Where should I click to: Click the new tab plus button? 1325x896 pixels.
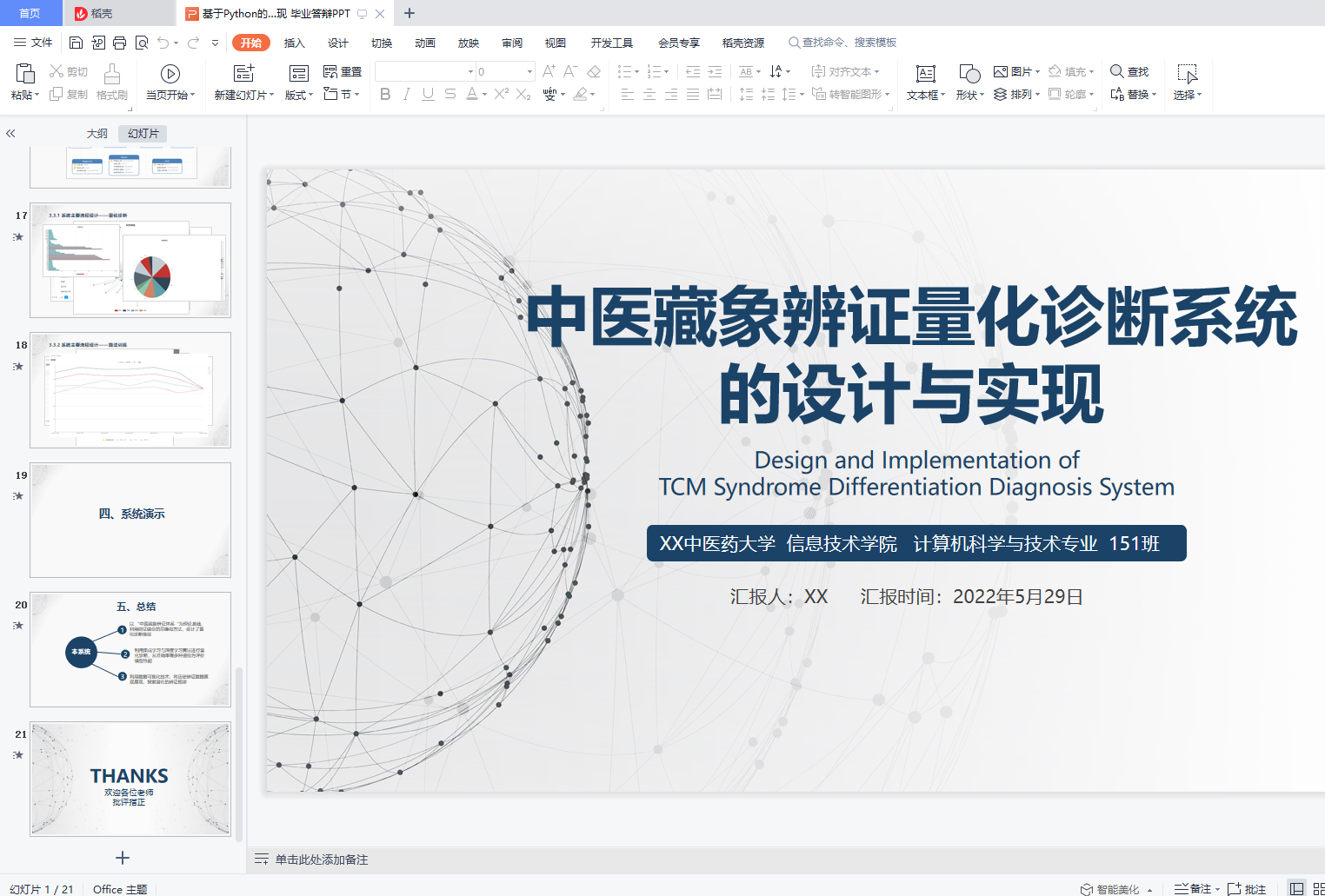(x=409, y=13)
